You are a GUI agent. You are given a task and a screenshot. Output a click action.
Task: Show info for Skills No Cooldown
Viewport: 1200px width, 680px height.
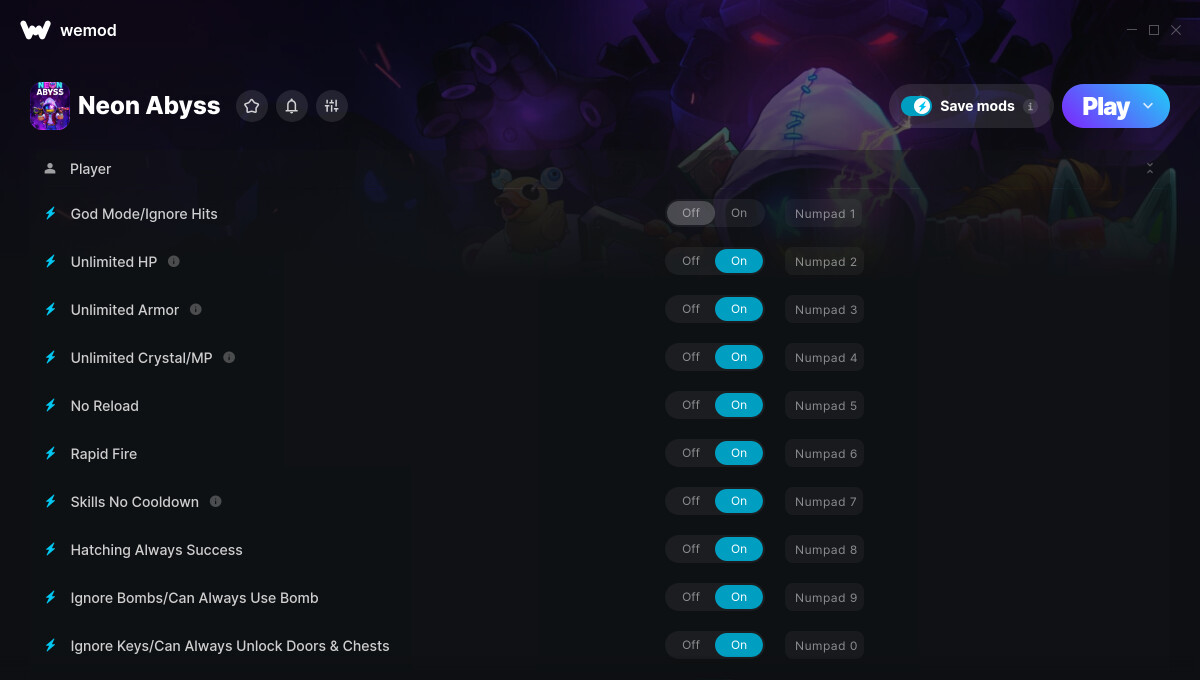216,501
